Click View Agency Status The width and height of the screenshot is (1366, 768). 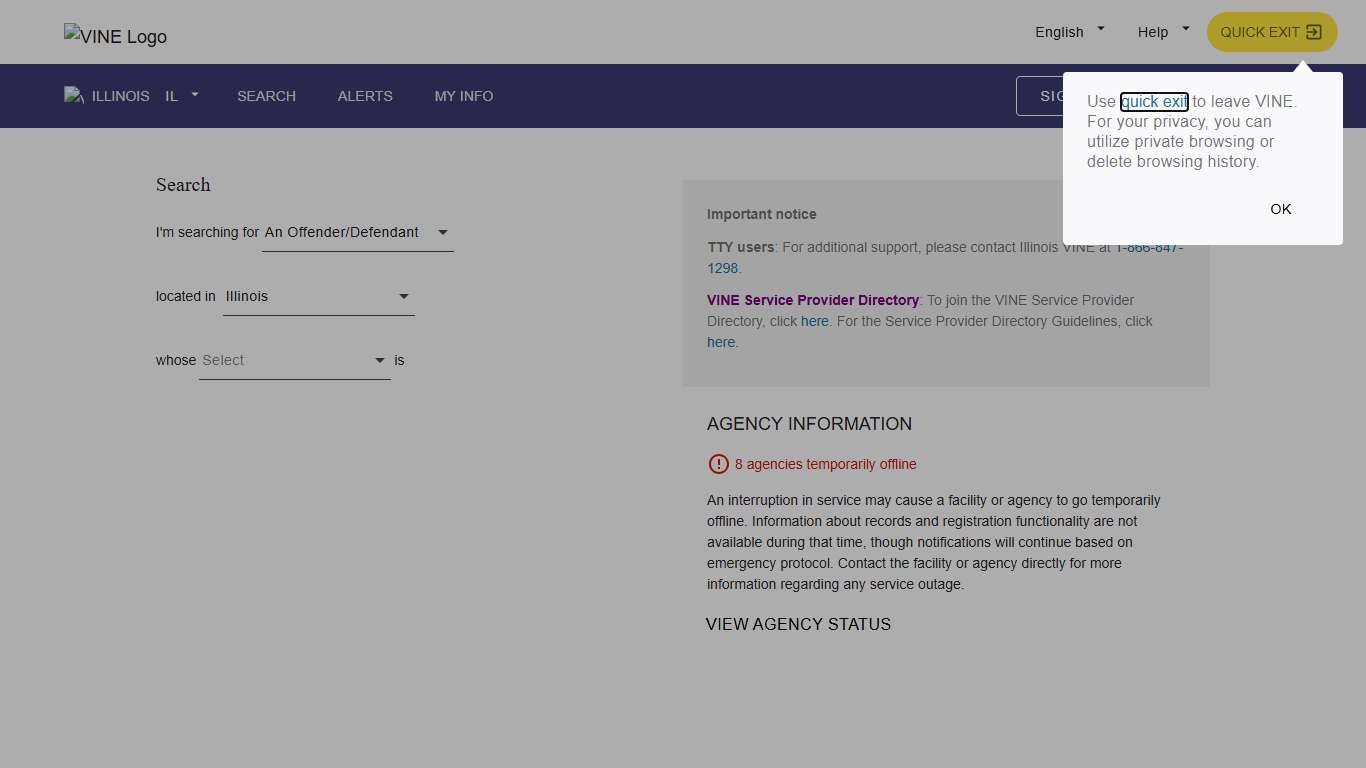798,624
